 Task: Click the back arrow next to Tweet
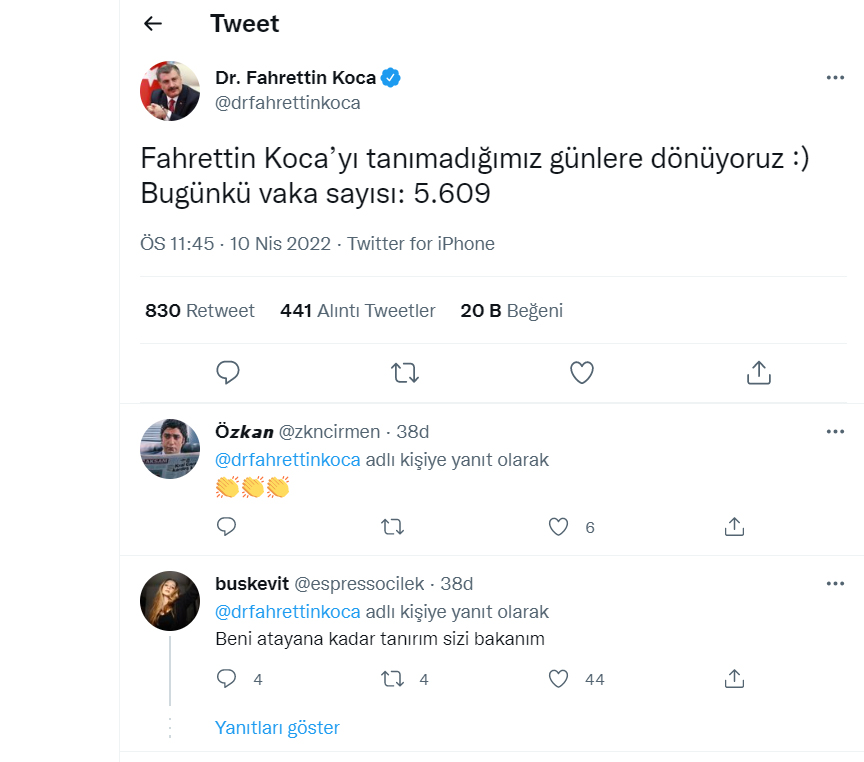click(153, 24)
